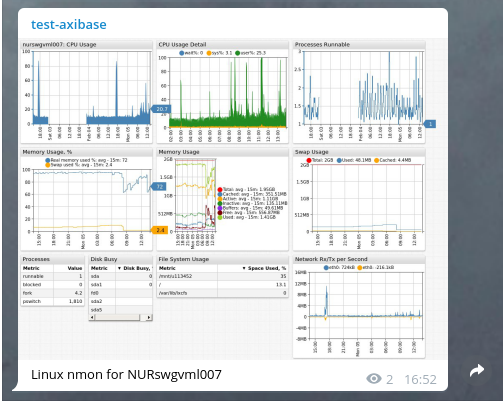This screenshot has height=401, width=503.
Task: Click the forward share arrow icon
Action: point(477,370)
